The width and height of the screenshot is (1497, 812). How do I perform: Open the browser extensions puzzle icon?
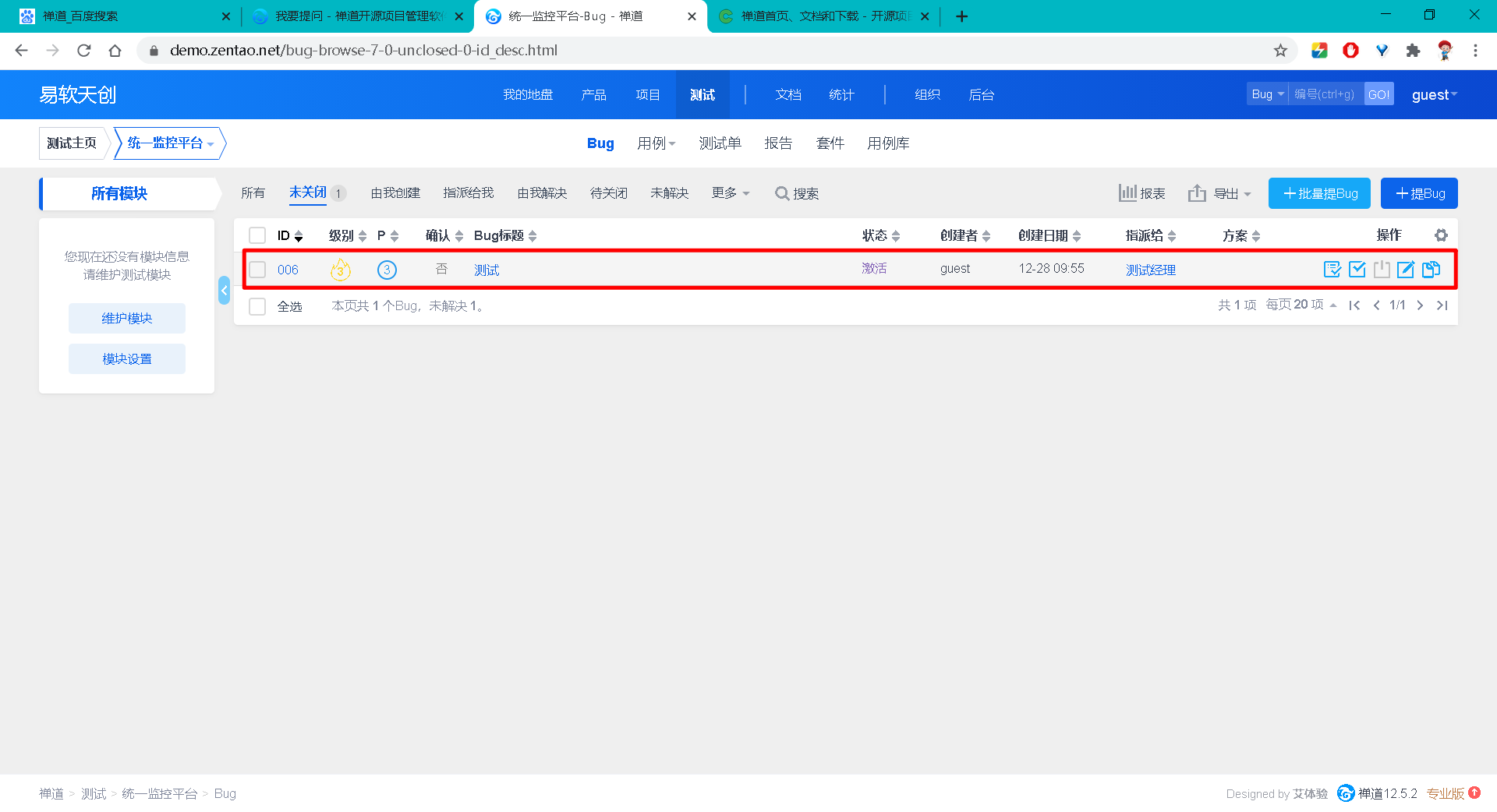1413,51
